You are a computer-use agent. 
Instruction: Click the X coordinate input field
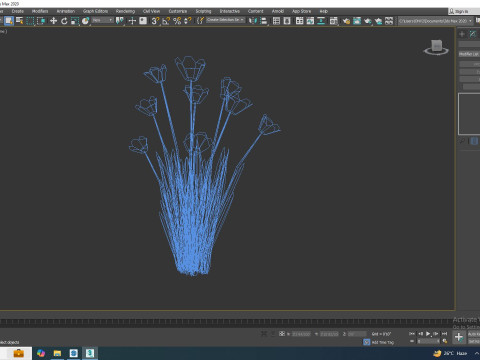(301, 334)
